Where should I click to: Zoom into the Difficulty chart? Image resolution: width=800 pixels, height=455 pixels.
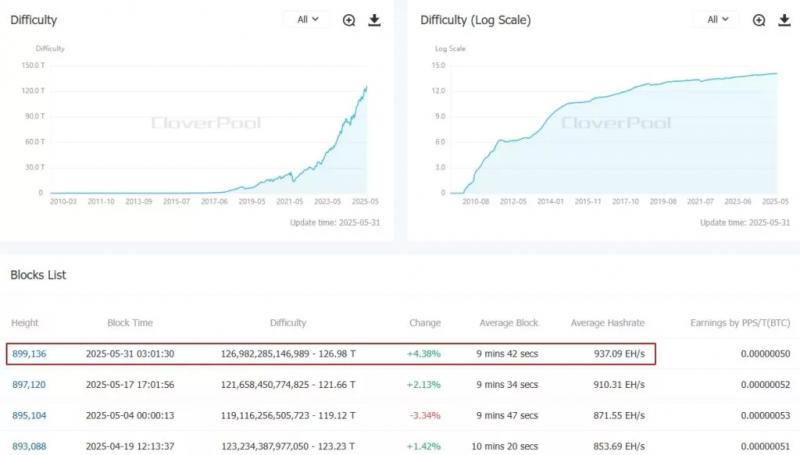pyautogui.click(x=349, y=20)
